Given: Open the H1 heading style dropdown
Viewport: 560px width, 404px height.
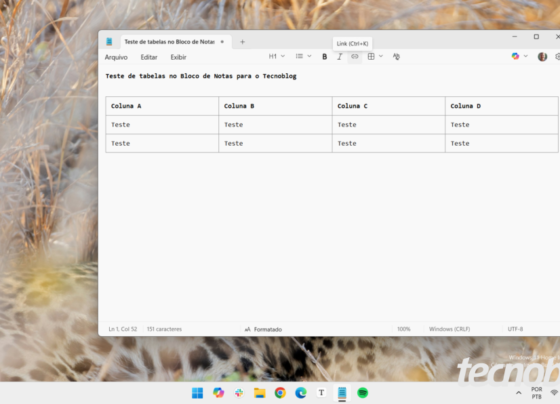Looking at the screenshot, I should pos(276,56).
